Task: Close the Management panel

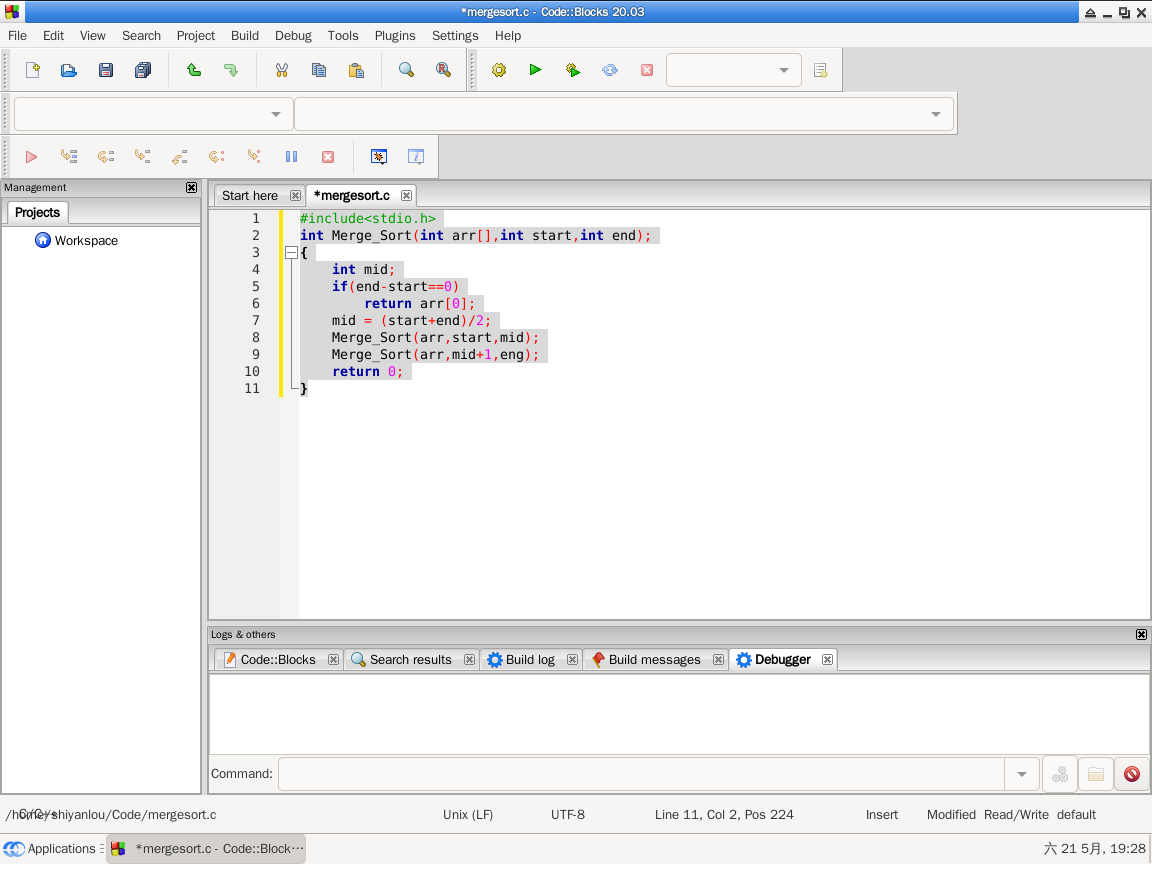Action: (192, 188)
